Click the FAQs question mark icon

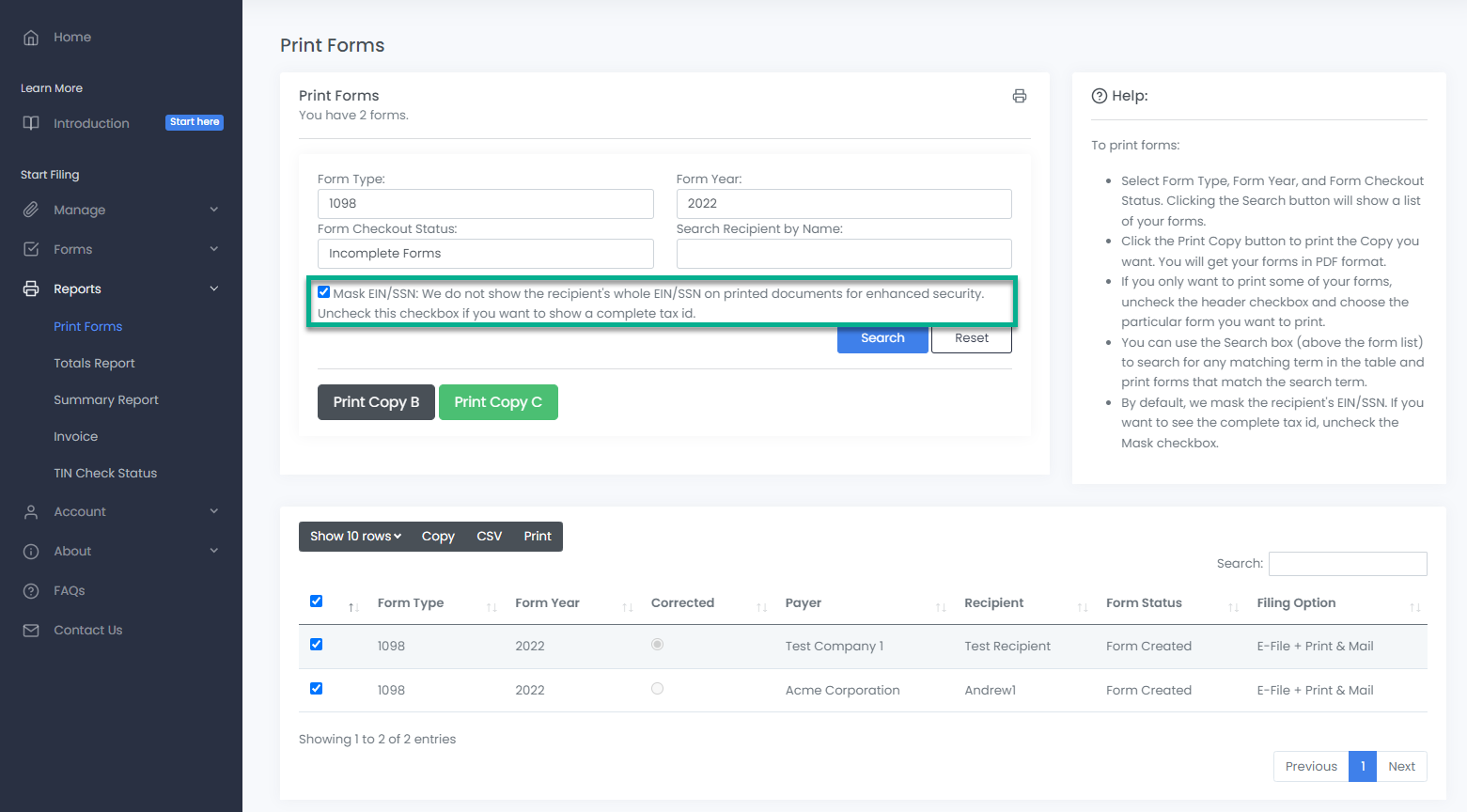pyautogui.click(x=31, y=591)
